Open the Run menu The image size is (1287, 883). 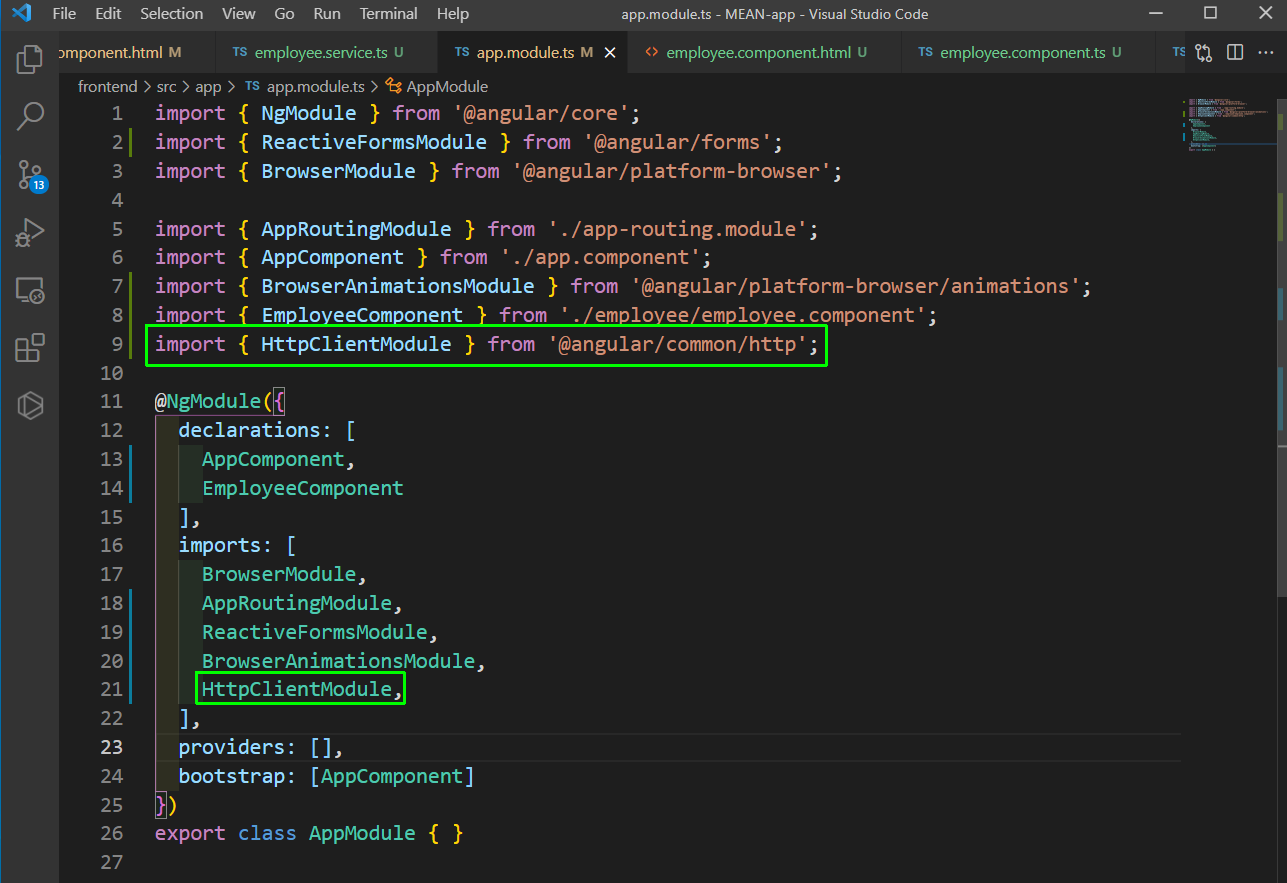pos(326,14)
